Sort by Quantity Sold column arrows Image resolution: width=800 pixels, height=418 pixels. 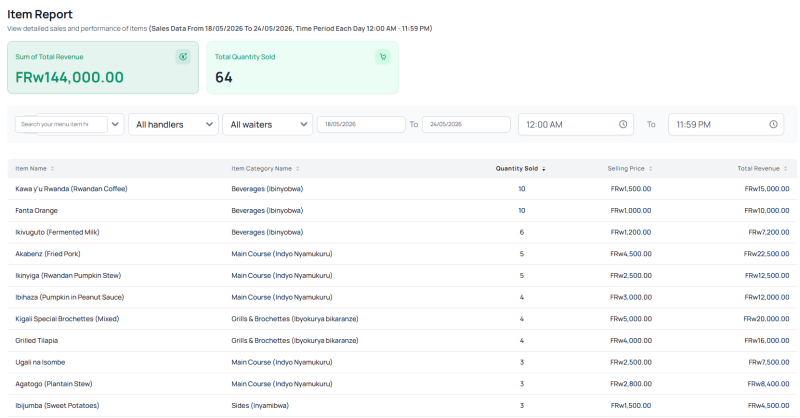coord(544,168)
